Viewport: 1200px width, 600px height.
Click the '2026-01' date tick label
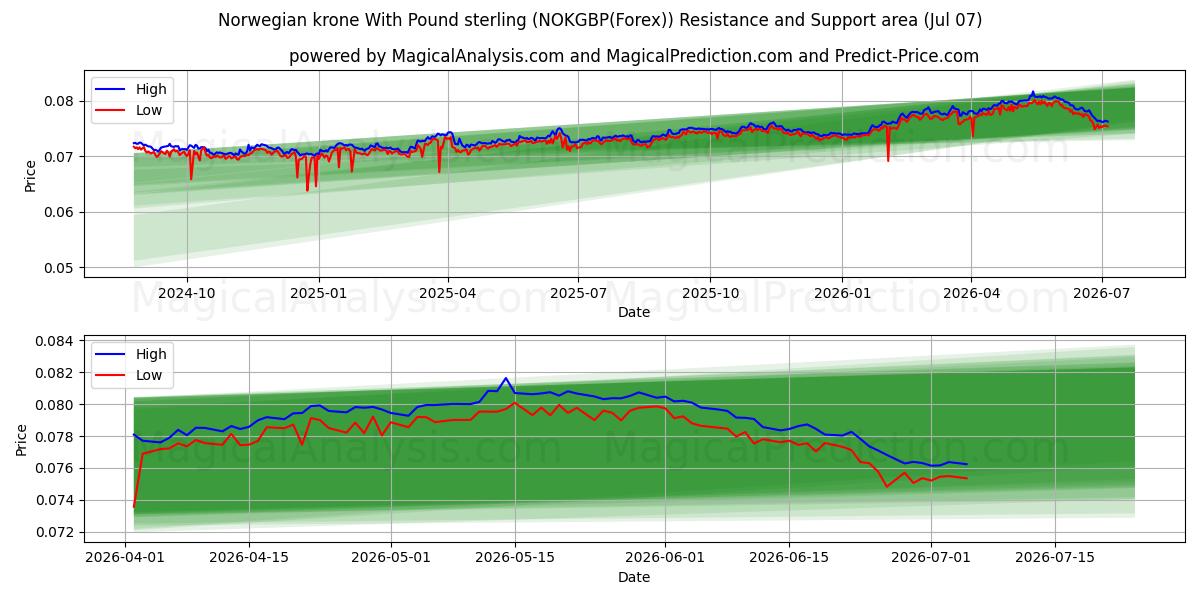(842, 293)
